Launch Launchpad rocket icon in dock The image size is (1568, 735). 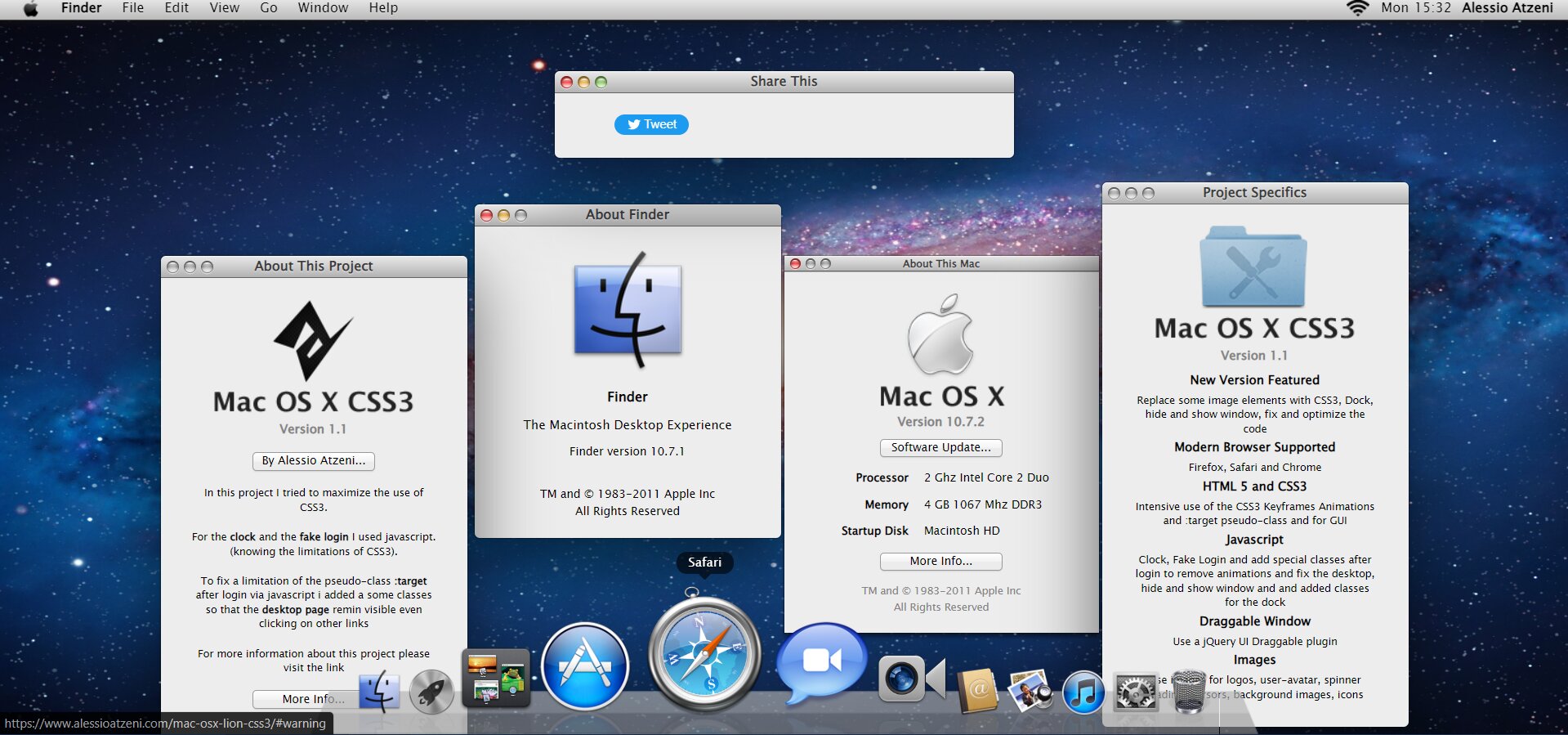point(431,692)
